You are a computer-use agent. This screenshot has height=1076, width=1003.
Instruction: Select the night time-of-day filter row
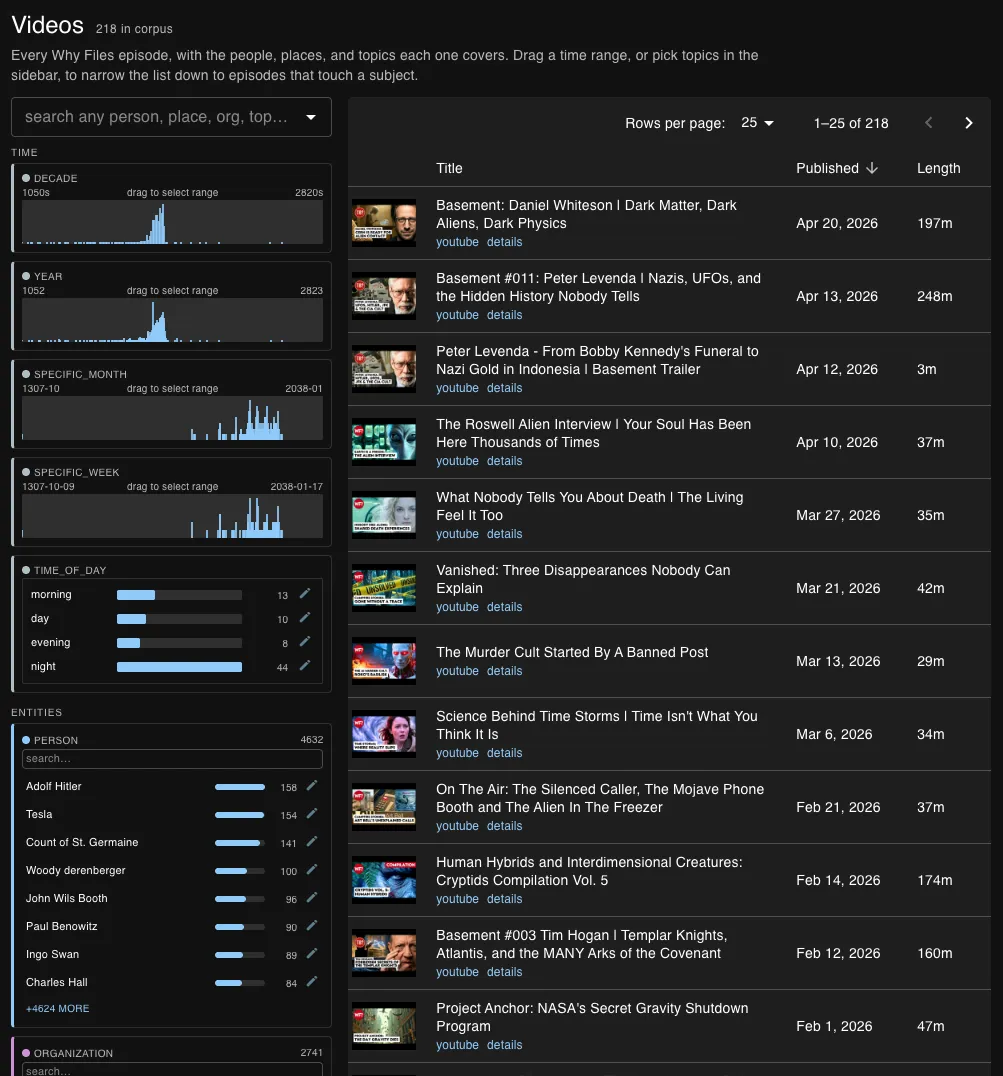point(172,666)
